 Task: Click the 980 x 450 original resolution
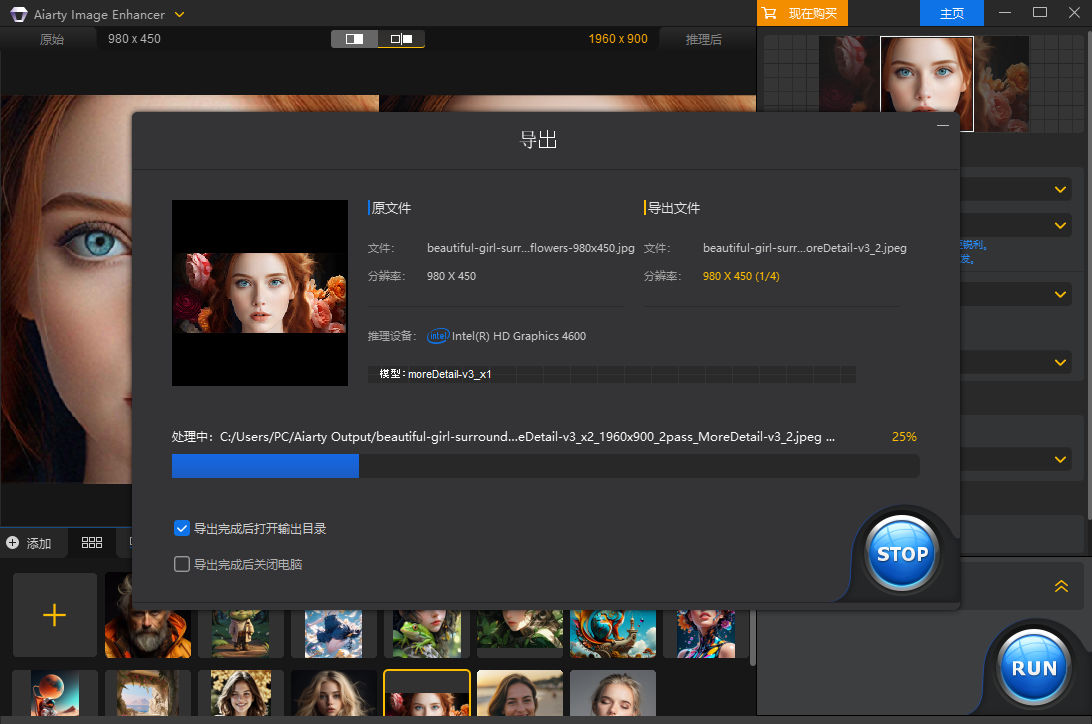(x=134, y=39)
